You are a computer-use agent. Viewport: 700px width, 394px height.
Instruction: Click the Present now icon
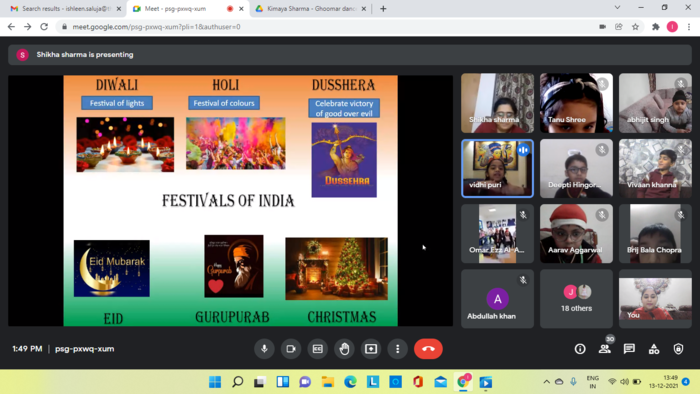(x=371, y=348)
